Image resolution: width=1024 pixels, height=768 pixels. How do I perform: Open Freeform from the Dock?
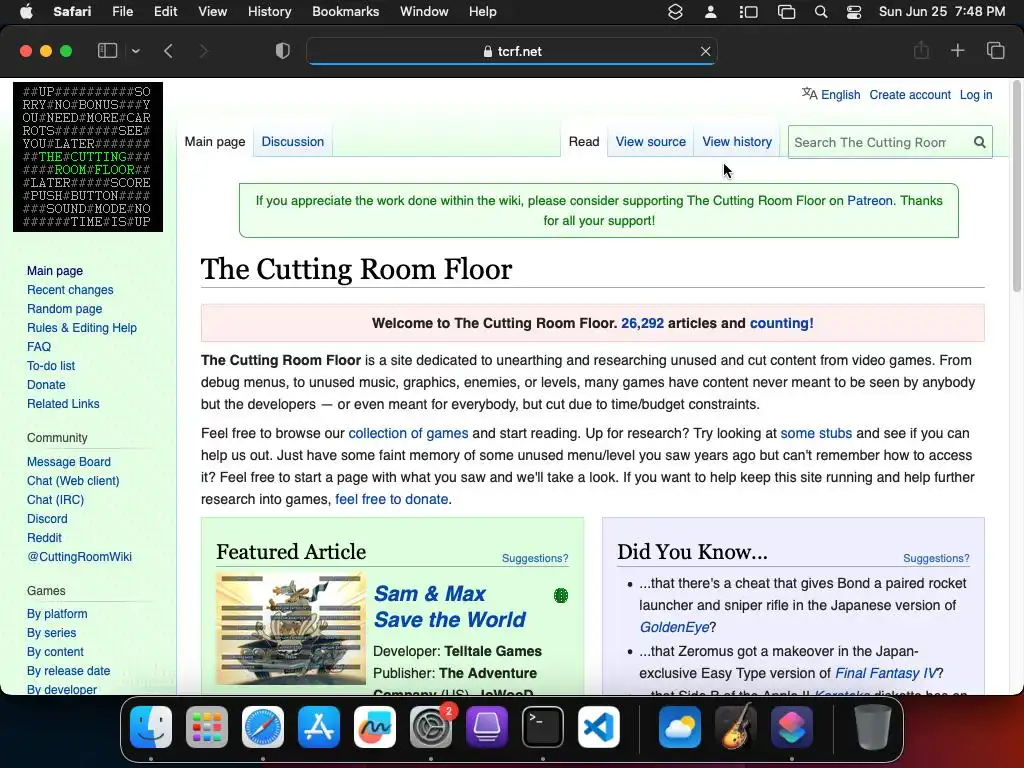(x=375, y=727)
